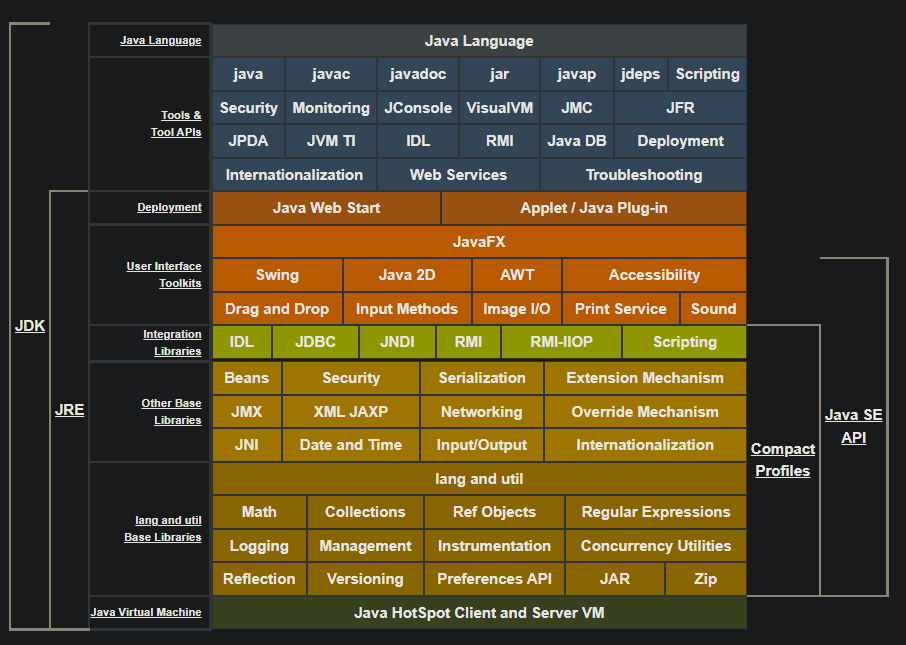Open the Math cell
This screenshot has height=645, width=906.
tap(259, 512)
